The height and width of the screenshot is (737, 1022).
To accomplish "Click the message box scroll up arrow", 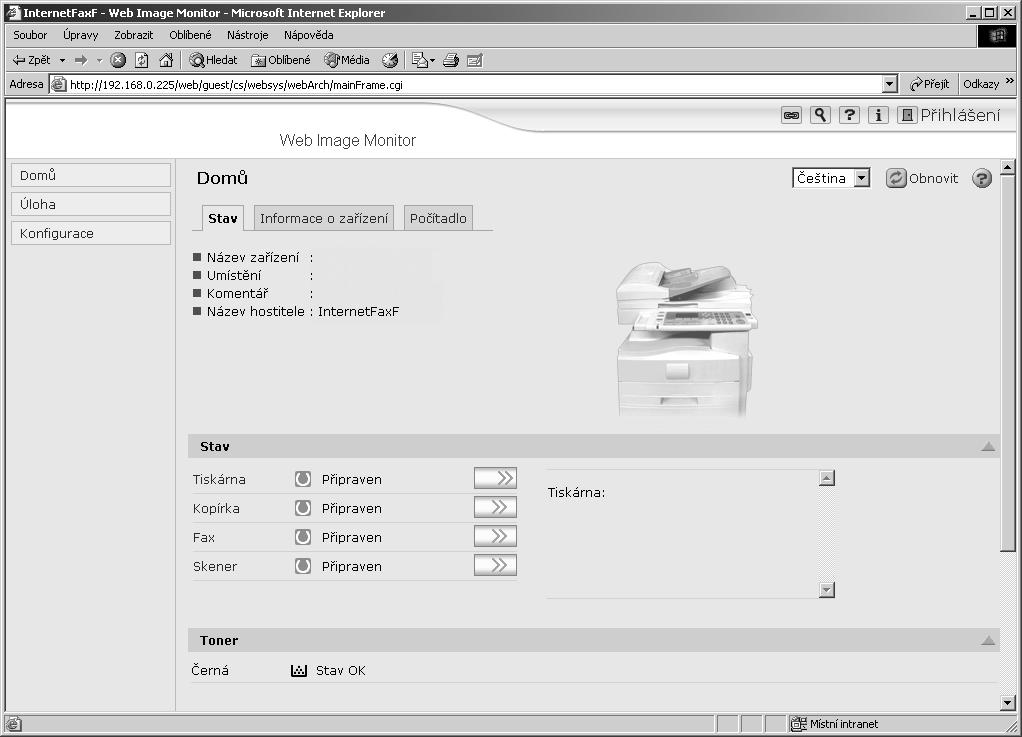I will pyautogui.click(x=826, y=478).
